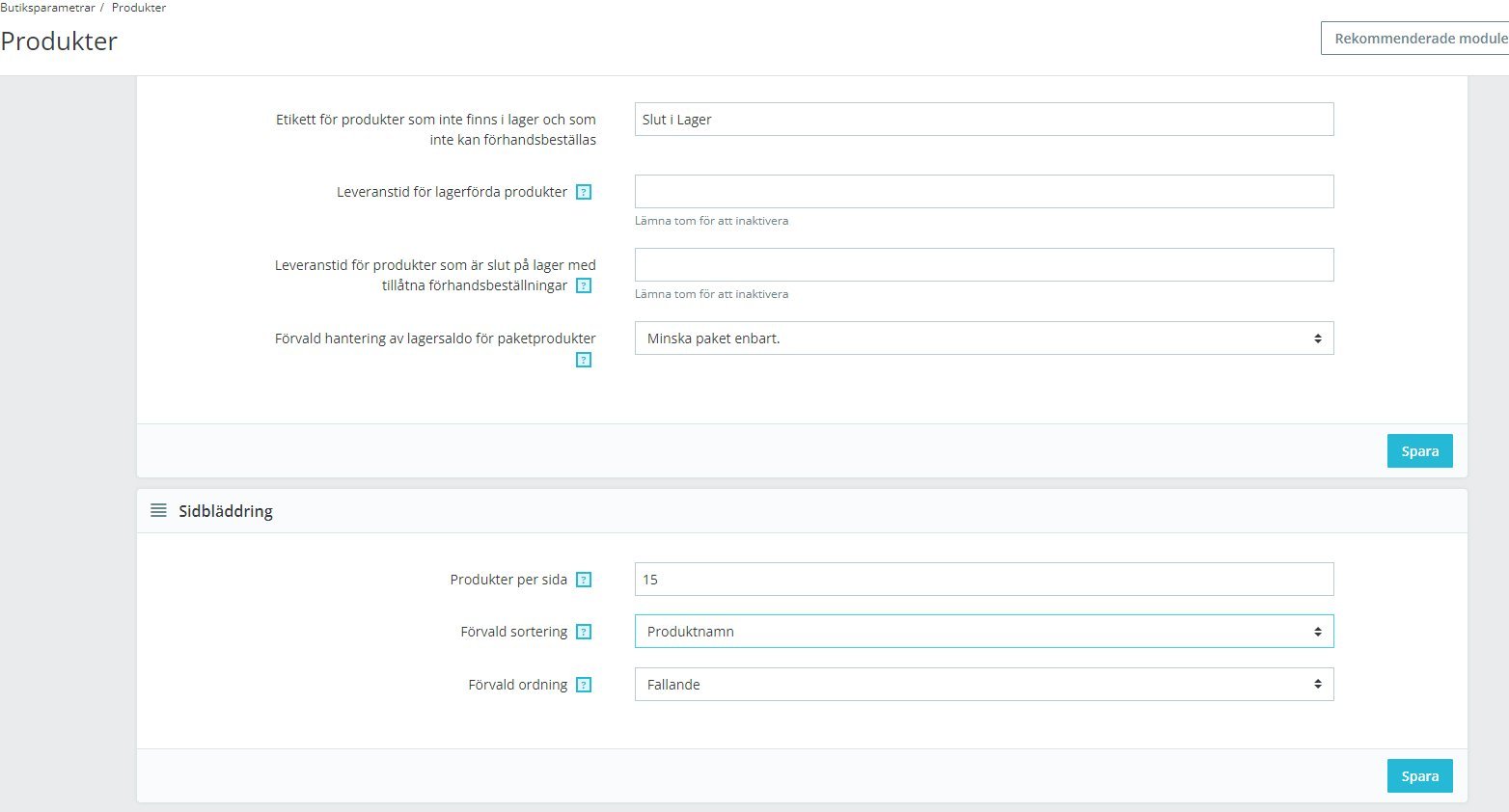Viewport: 1509px width, 812px height.
Task: Focus the Produkter per sida field
Action: pos(984,580)
